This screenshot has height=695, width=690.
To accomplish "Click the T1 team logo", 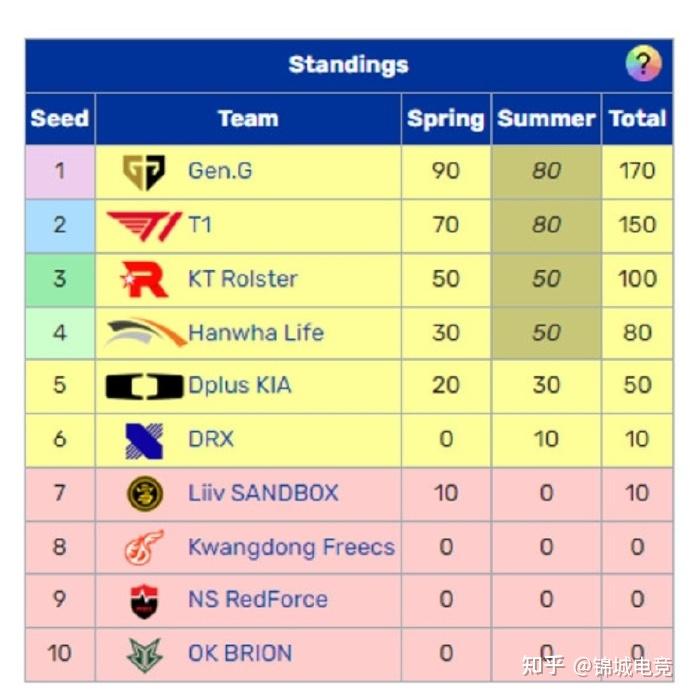I will (144, 225).
